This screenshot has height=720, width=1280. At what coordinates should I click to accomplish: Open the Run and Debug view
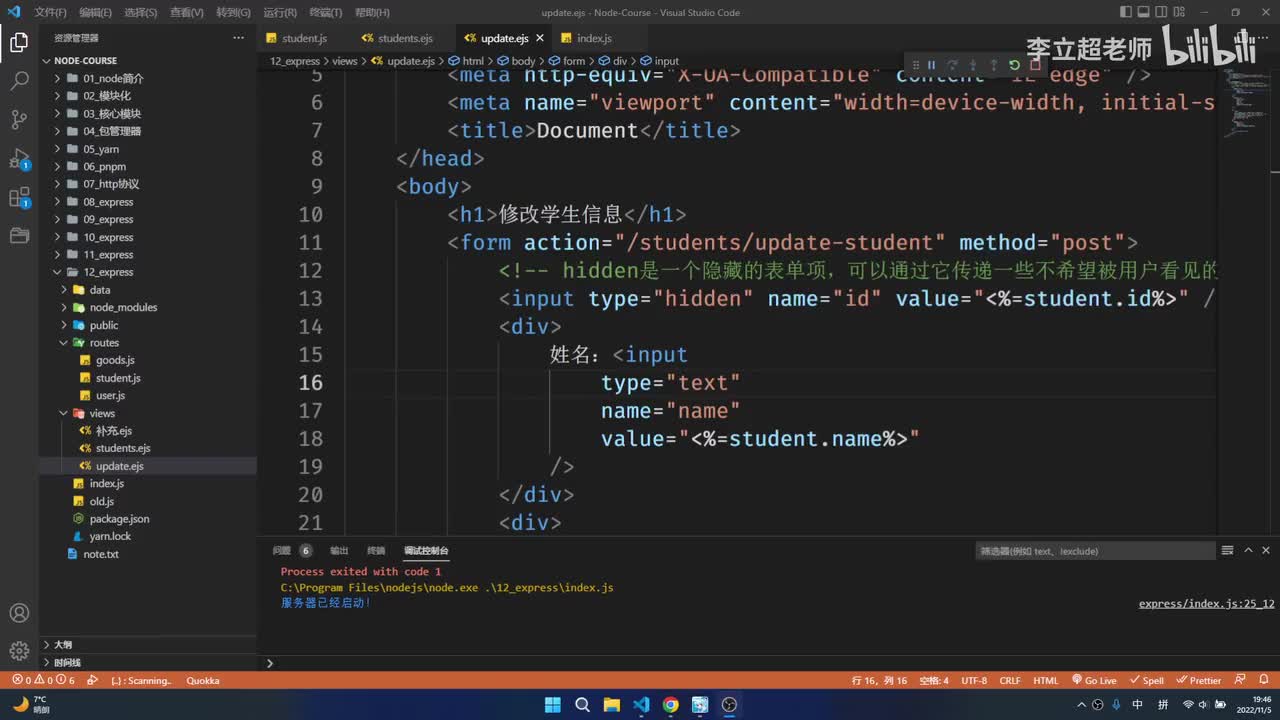pos(19,159)
